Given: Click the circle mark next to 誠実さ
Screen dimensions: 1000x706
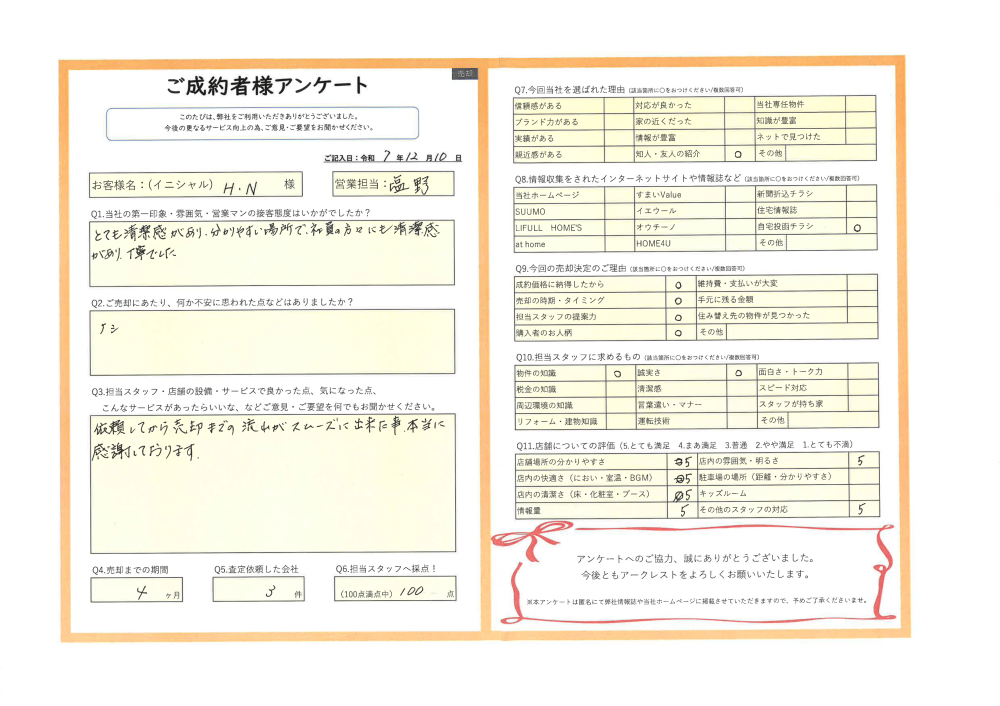Looking at the screenshot, I should click(x=738, y=372).
